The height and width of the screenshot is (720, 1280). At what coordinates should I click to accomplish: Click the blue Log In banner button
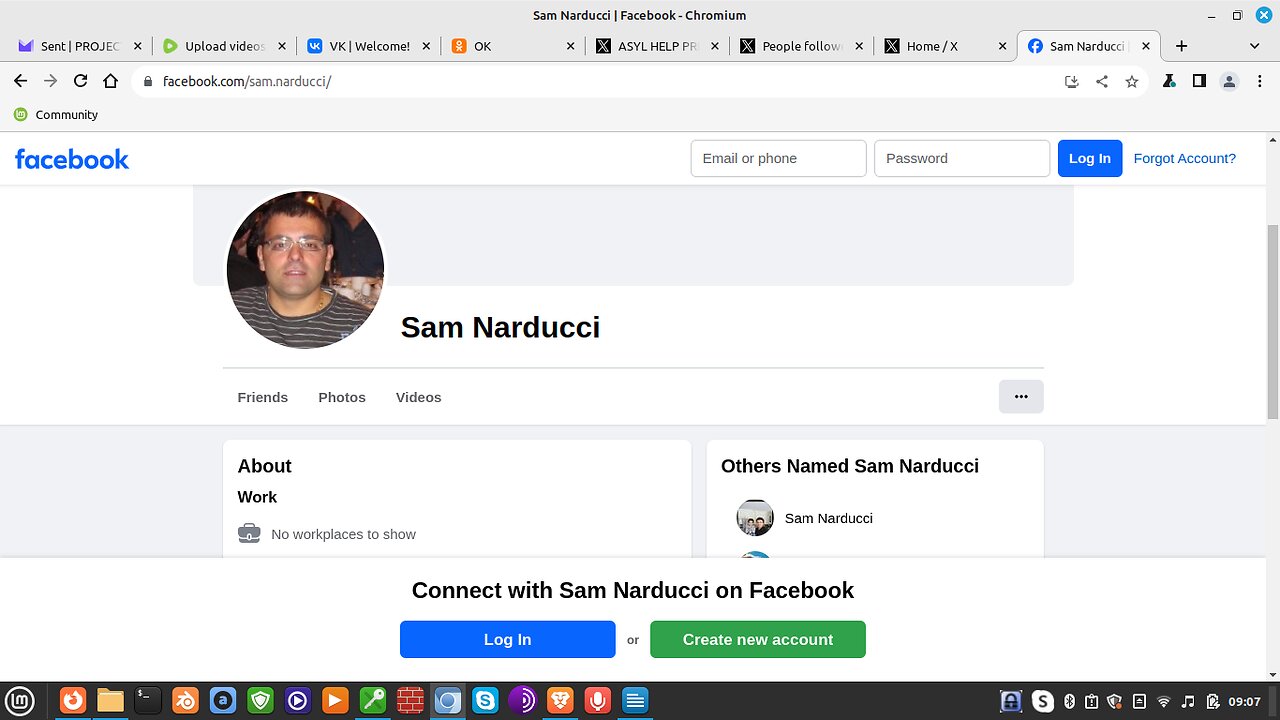[507, 640]
